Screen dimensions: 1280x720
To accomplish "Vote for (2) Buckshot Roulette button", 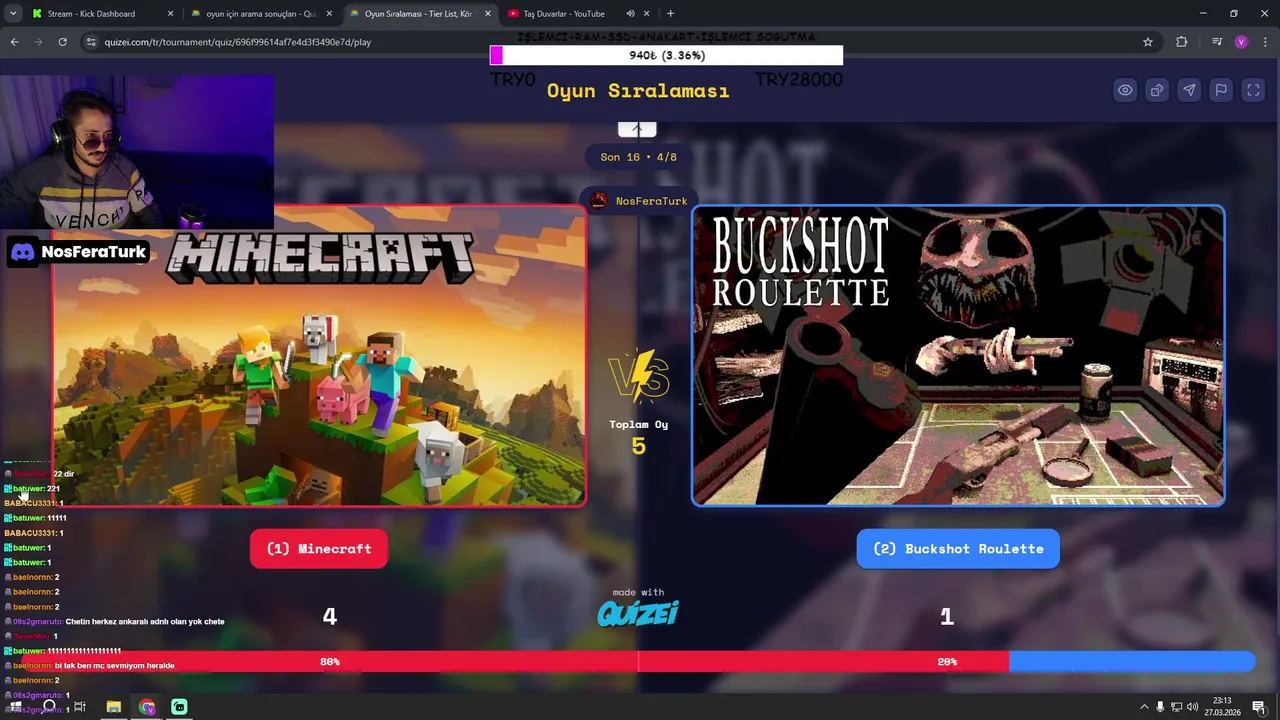I will tap(958, 549).
